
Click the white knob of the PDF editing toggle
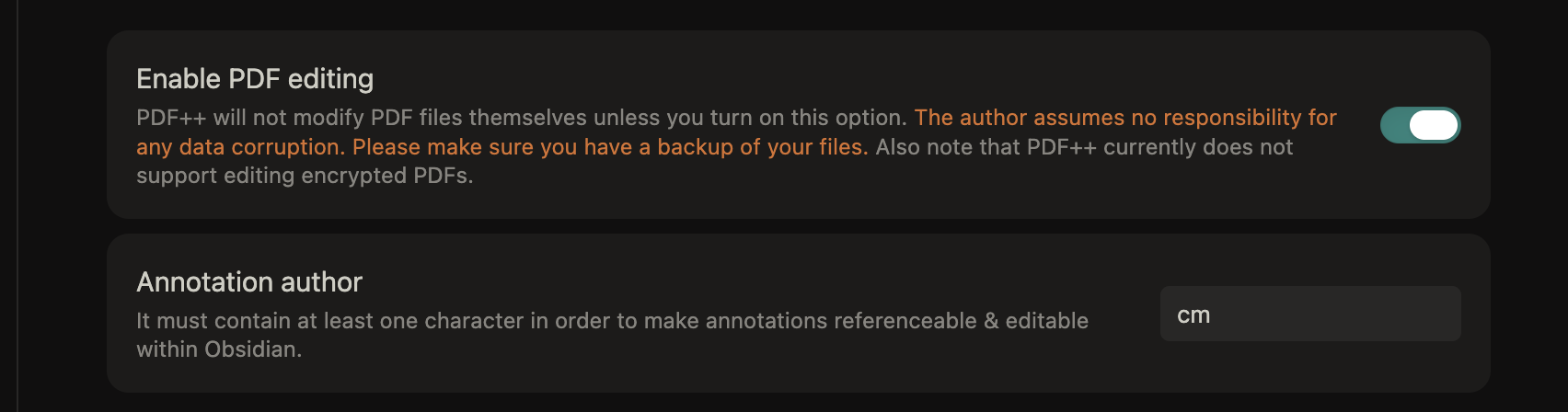pyautogui.click(x=1434, y=125)
